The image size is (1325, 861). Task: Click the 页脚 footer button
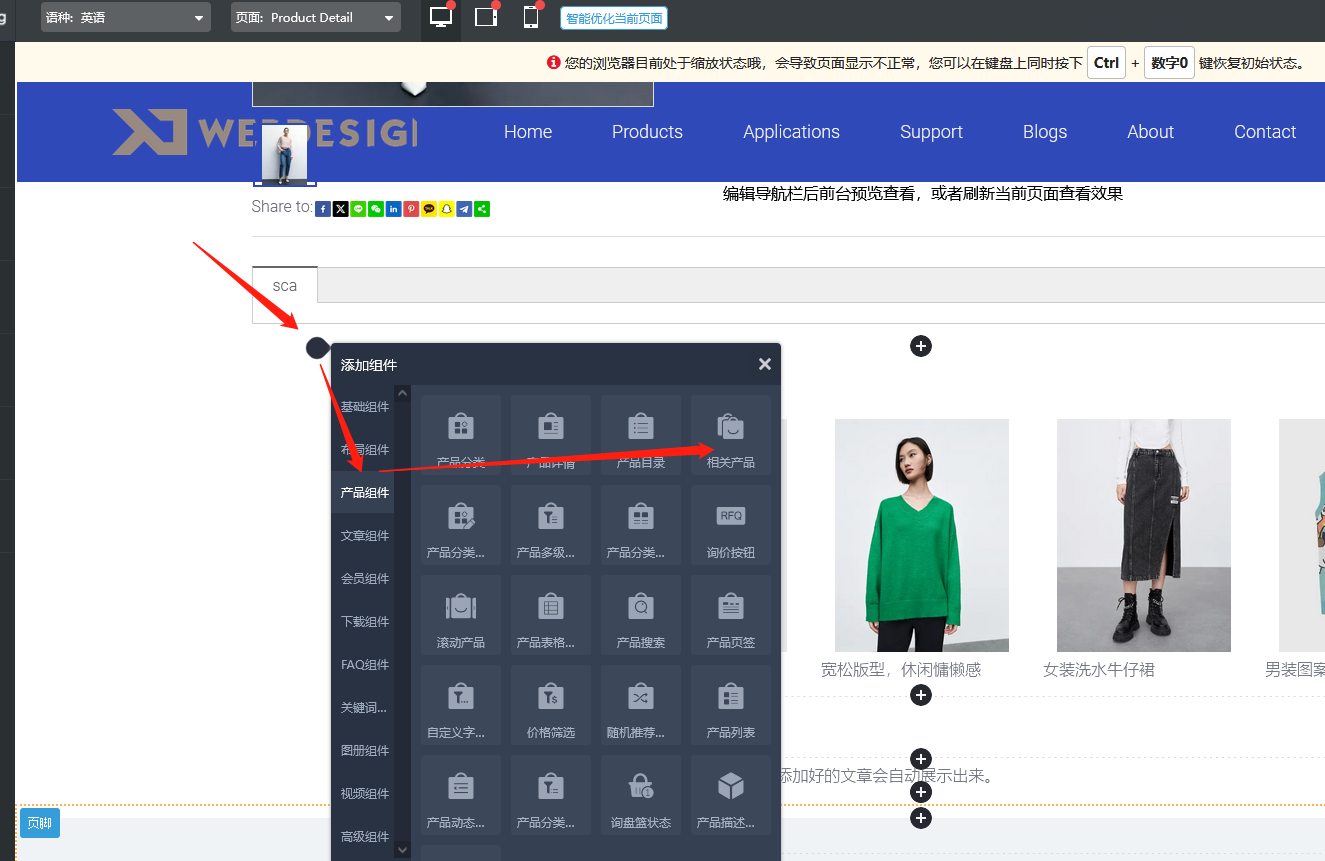pyautogui.click(x=39, y=822)
